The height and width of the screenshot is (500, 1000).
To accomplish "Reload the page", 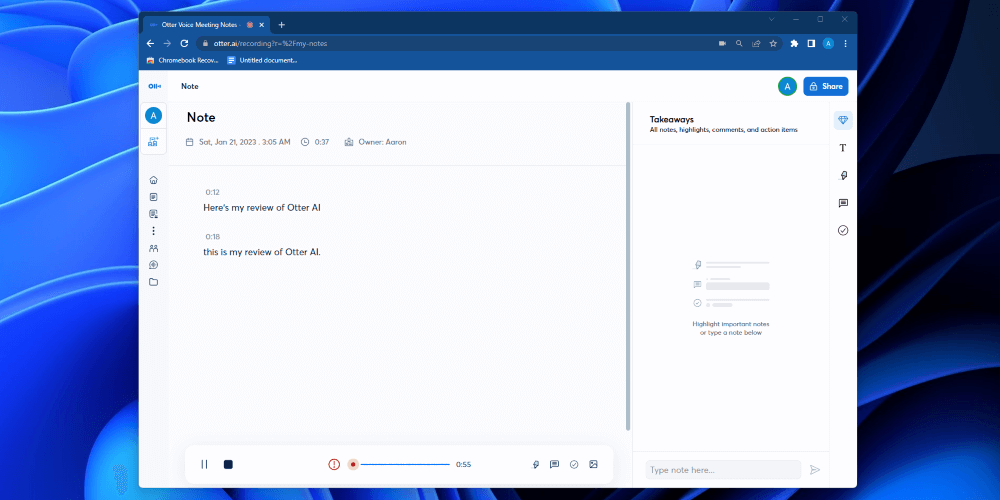I will point(184,43).
